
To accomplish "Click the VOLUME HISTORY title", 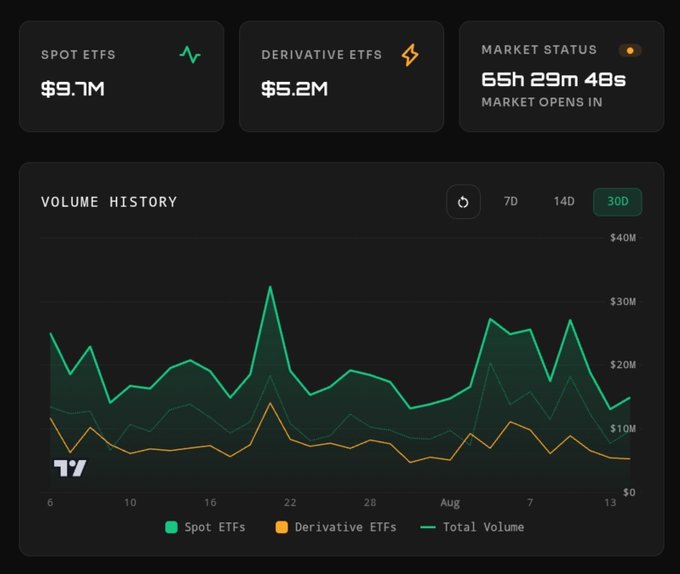I will click(x=109, y=202).
